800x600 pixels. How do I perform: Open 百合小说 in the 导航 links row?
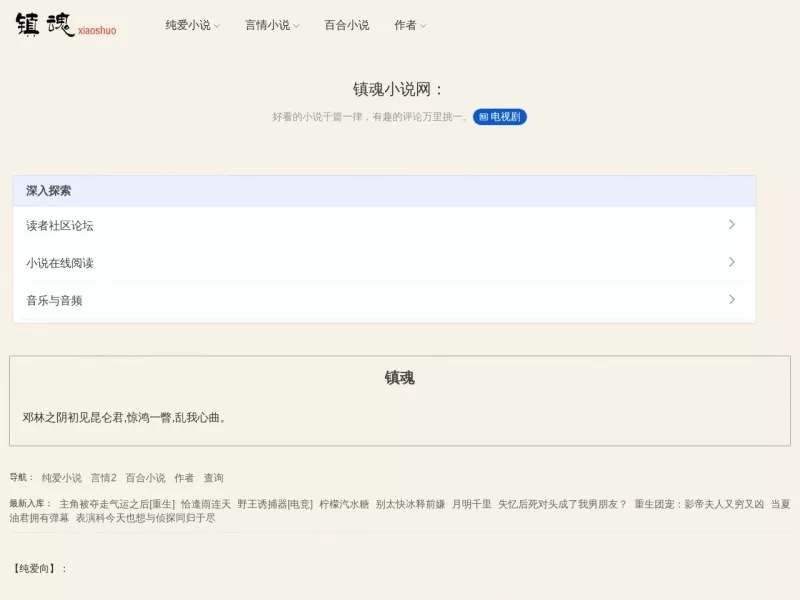(x=145, y=478)
